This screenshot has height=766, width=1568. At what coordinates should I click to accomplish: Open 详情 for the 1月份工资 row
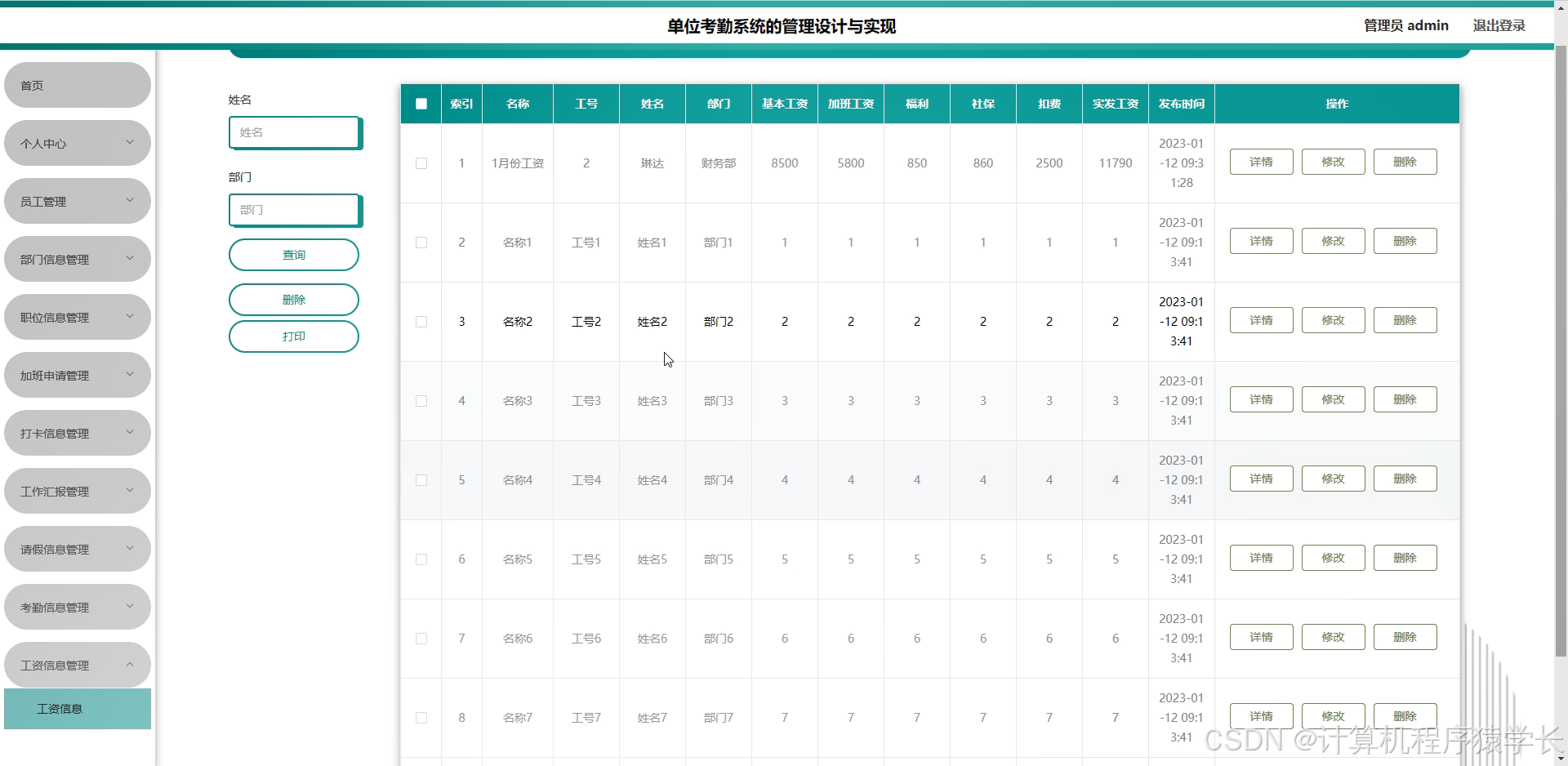tap(1262, 162)
